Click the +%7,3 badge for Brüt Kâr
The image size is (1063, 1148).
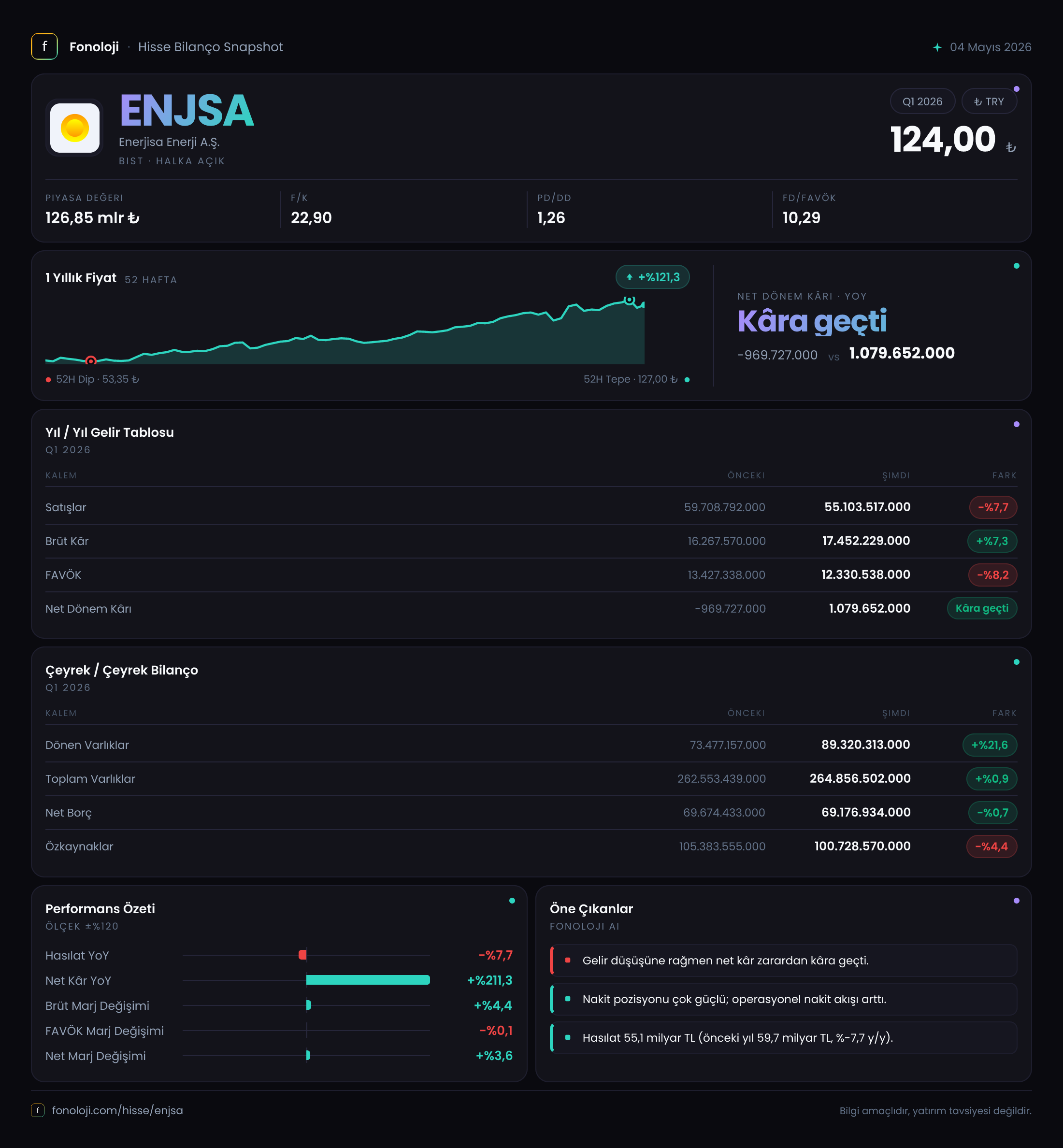point(991,541)
